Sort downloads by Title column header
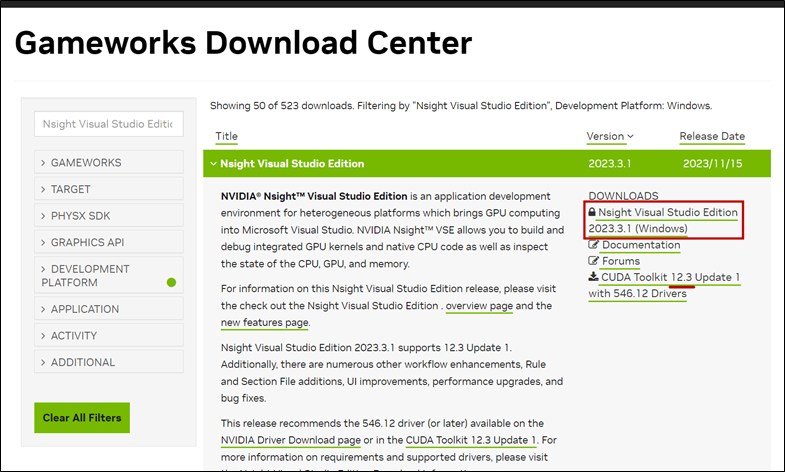785x472 pixels. pyautogui.click(x=226, y=136)
